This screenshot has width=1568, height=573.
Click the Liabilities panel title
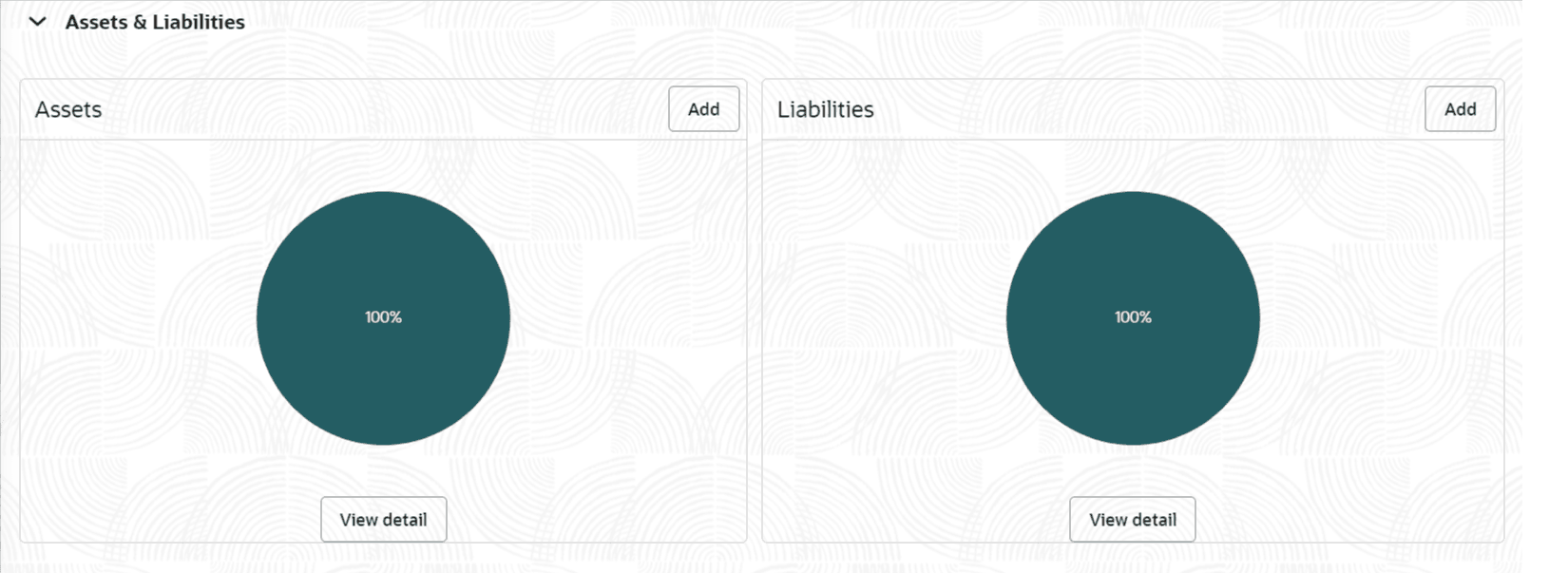[825, 109]
